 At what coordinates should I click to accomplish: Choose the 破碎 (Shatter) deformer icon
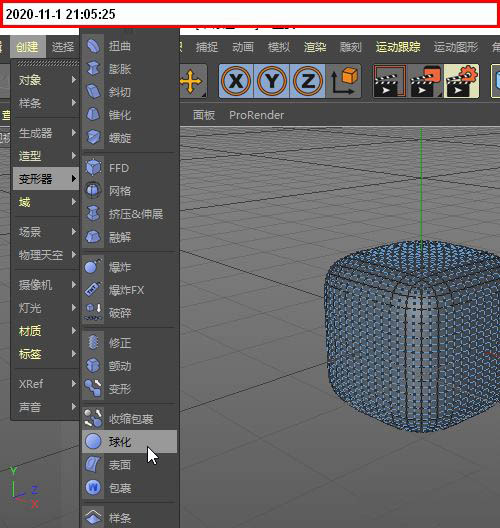[x=93, y=312]
